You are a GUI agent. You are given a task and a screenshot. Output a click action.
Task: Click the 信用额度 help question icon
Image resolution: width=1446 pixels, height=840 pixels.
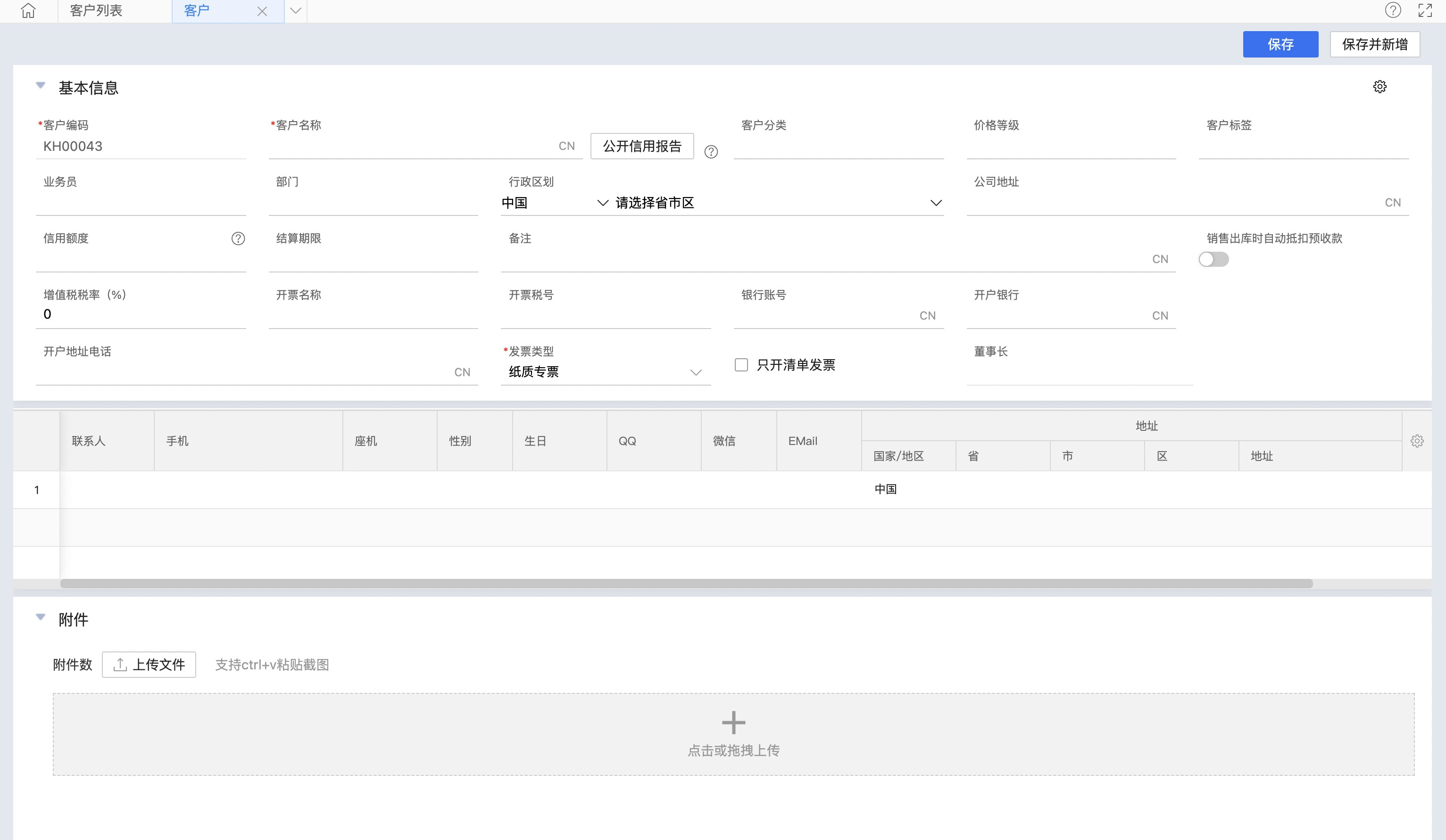pos(238,239)
